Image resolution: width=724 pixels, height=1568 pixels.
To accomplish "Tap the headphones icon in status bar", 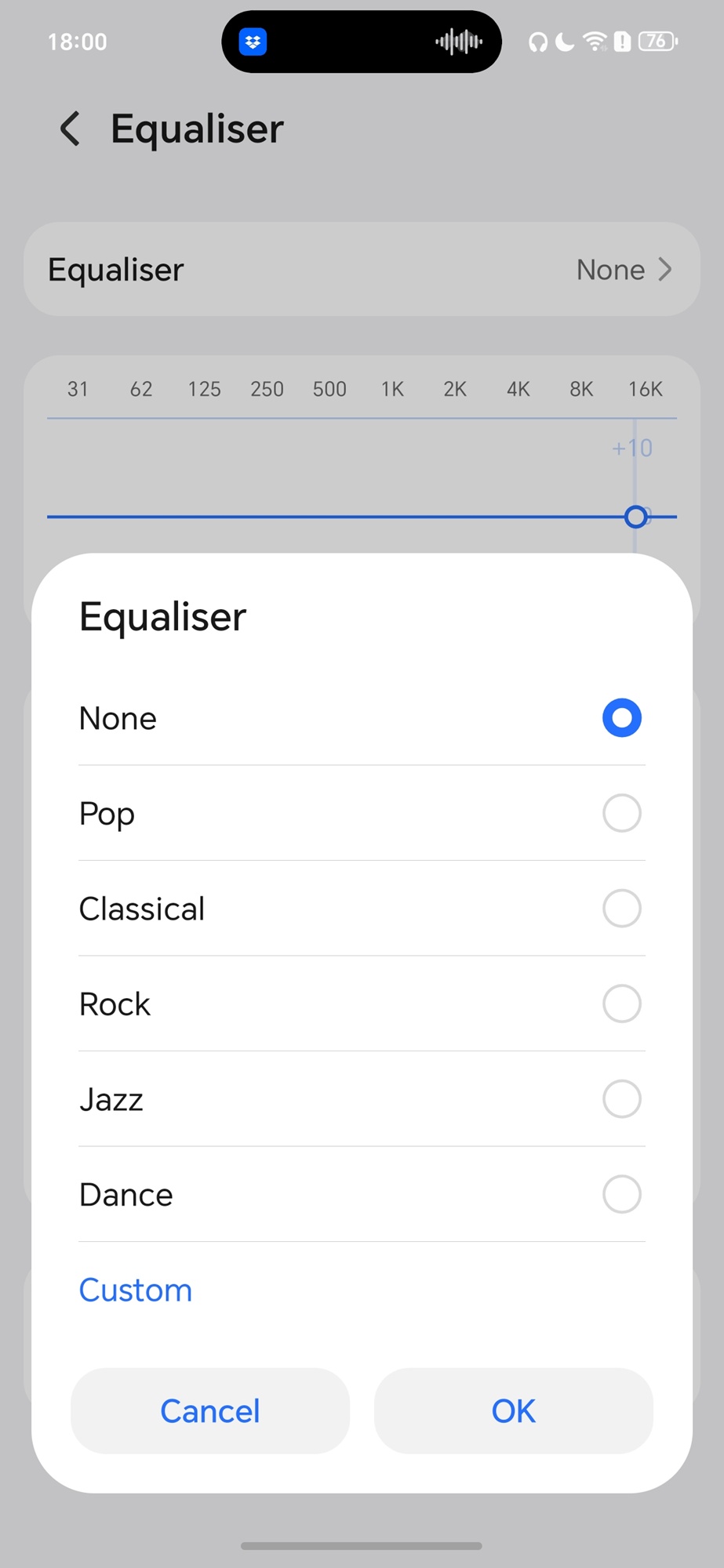I will 537,42.
